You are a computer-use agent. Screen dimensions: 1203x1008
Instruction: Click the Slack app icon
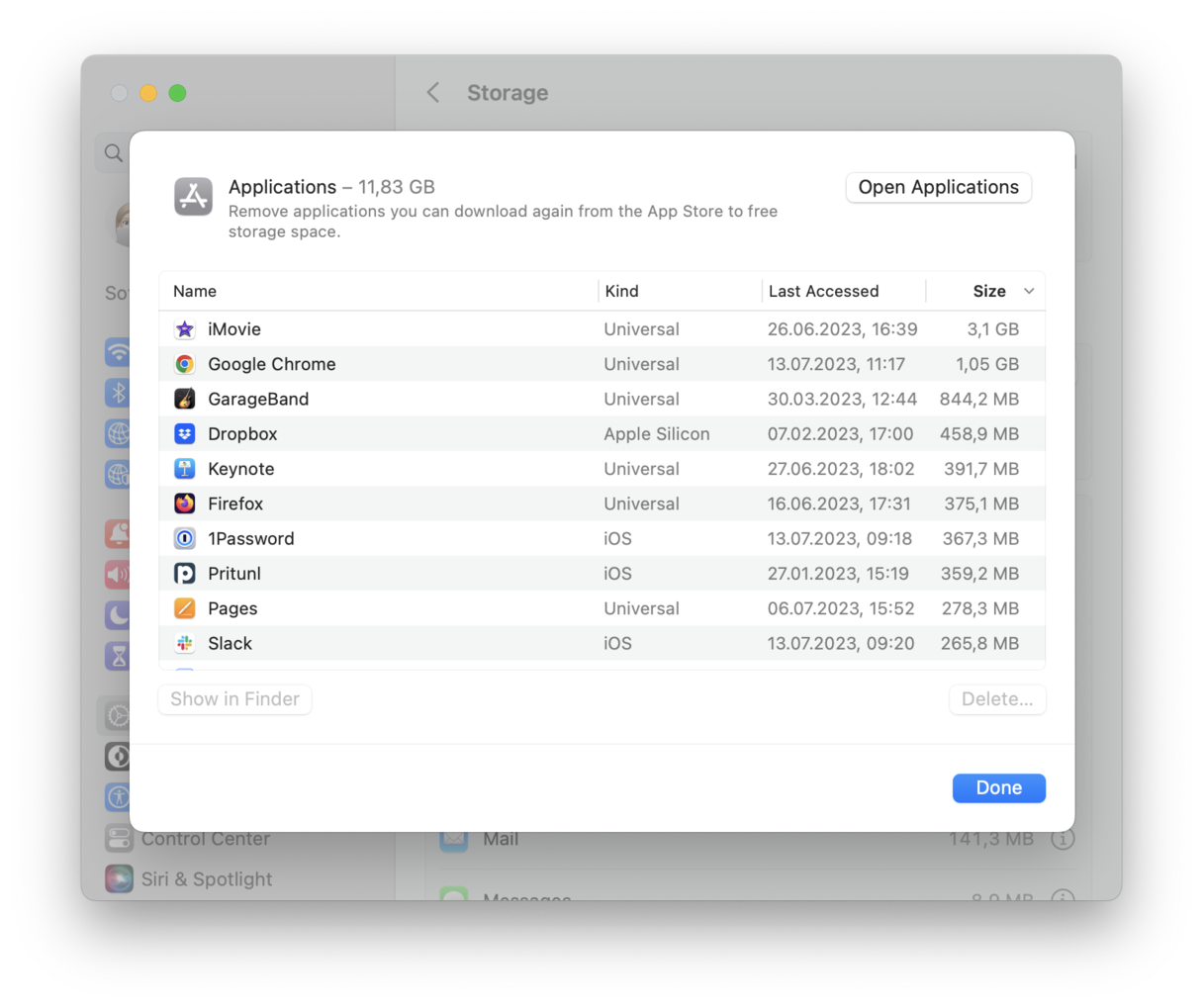click(184, 643)
